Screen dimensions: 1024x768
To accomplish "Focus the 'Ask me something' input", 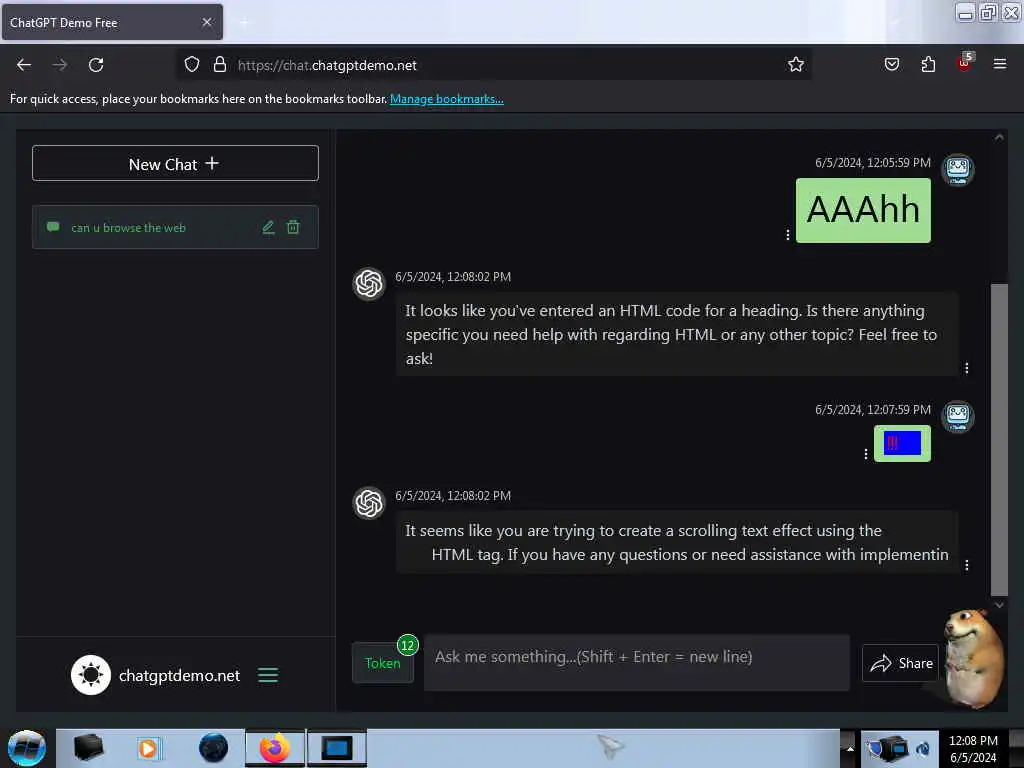I will 637,662.
